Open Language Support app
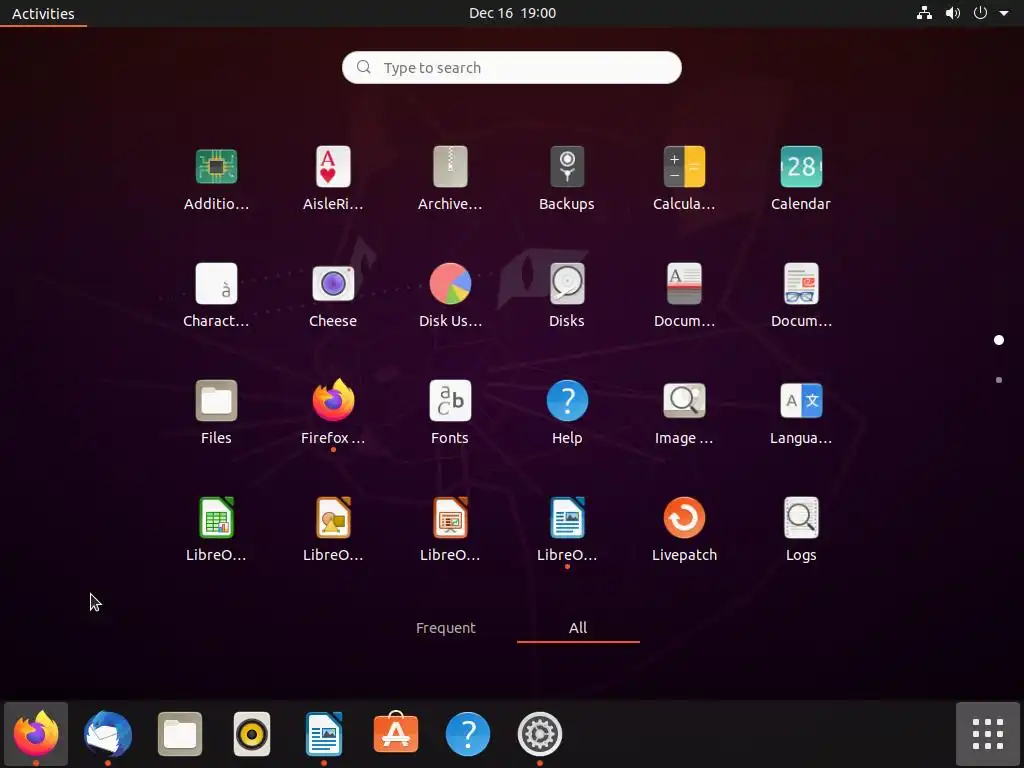1024x768 pixels. coord(801,400)
